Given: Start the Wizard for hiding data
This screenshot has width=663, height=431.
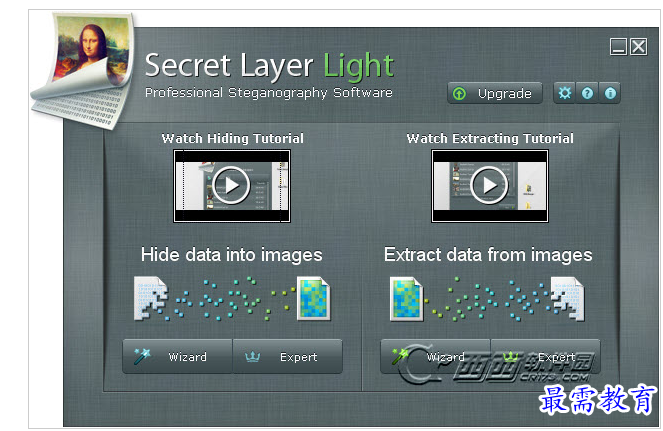Looking at the screenshot, I should tap(178, 357).
